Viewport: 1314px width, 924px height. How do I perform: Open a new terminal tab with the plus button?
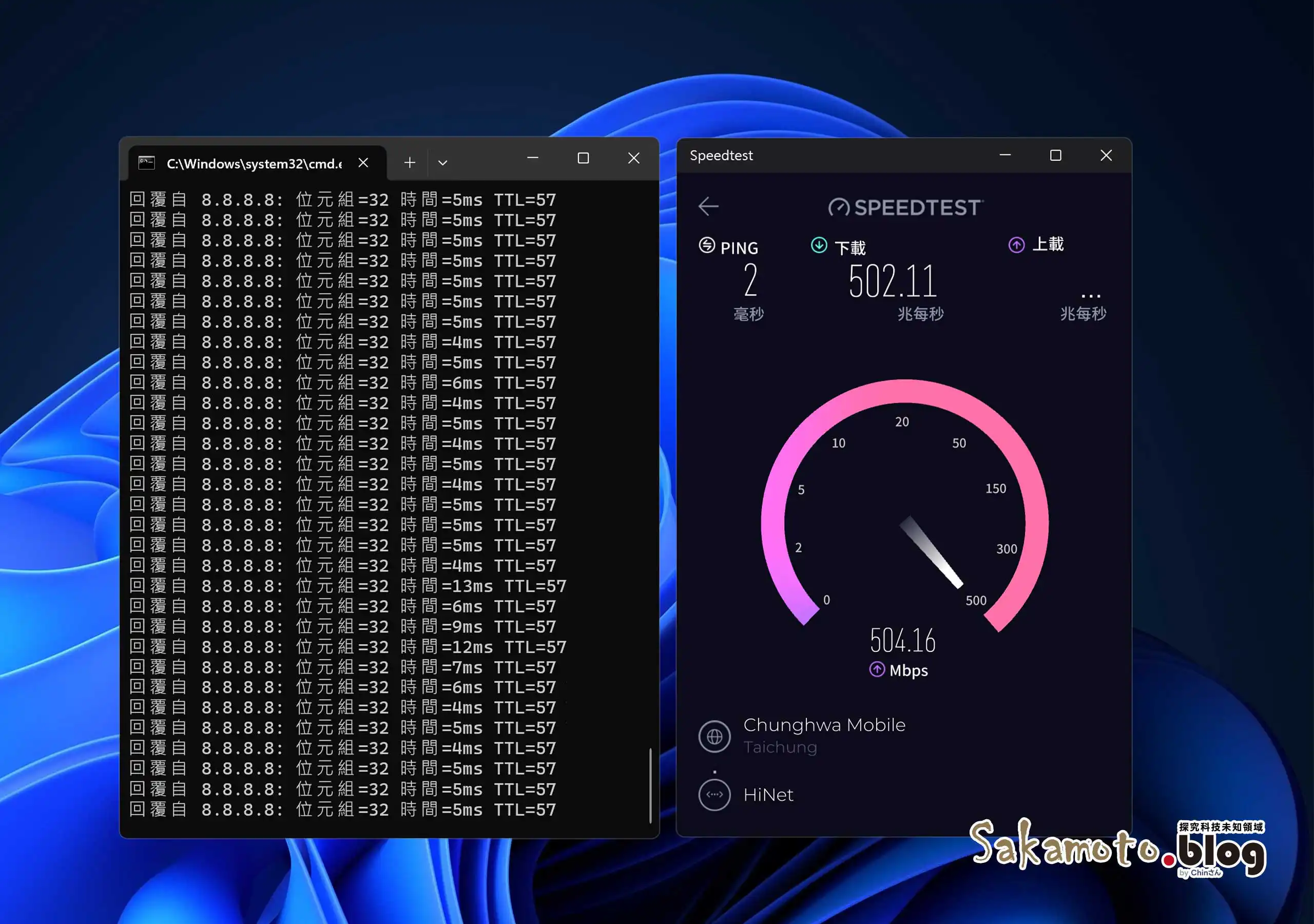409,163
